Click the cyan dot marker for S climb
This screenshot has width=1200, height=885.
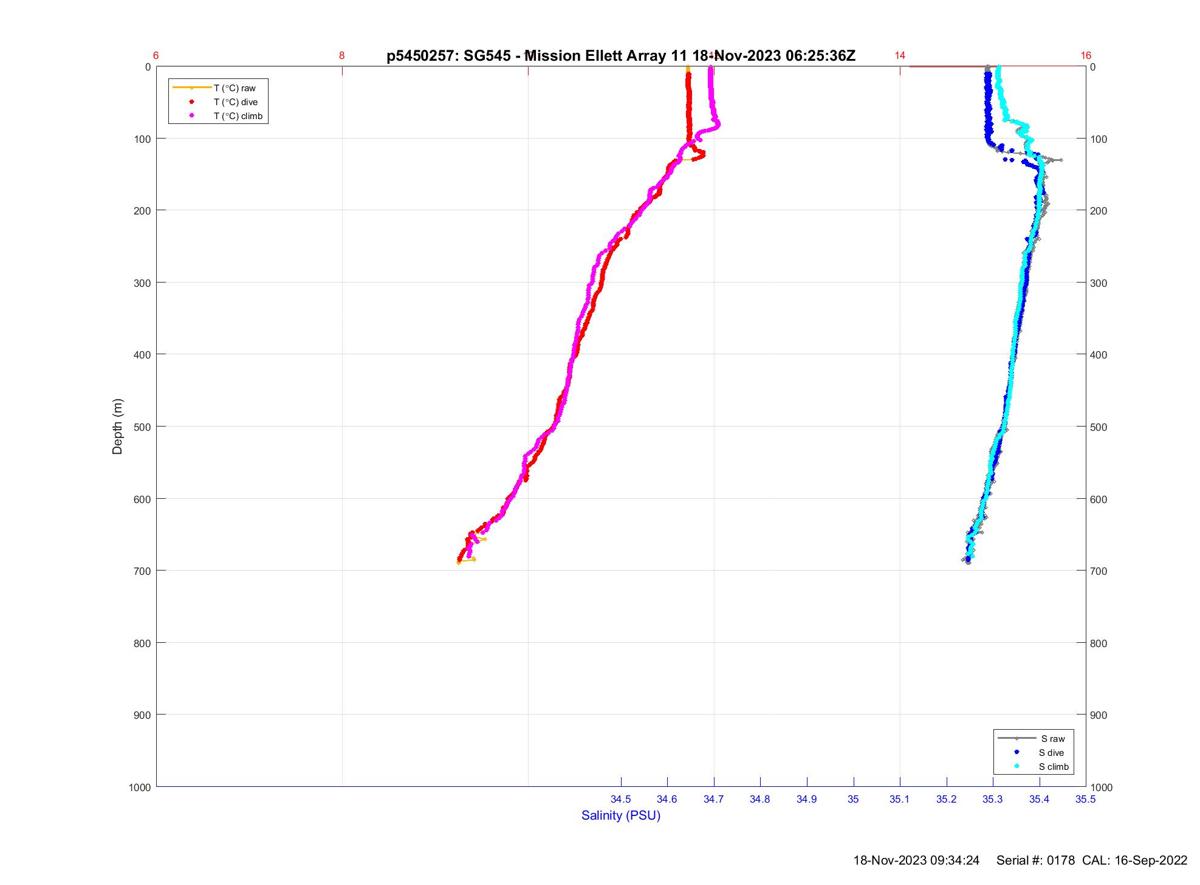tap(1017, 766)
